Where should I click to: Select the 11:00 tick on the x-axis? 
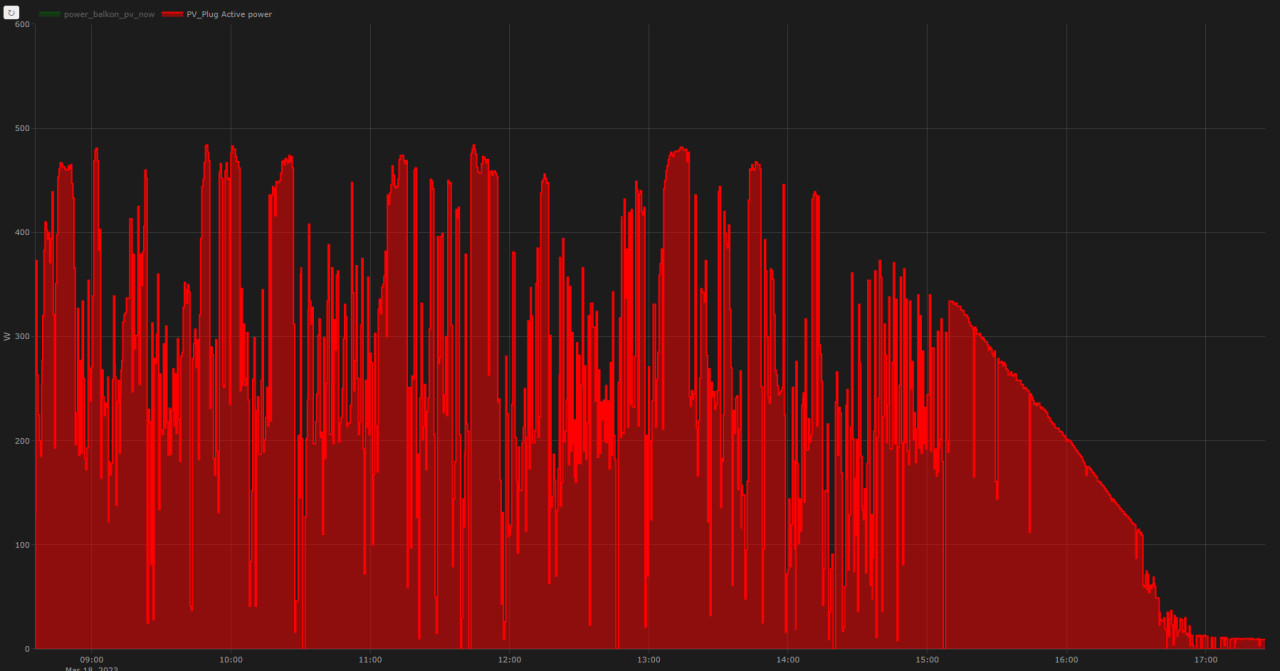370,660
